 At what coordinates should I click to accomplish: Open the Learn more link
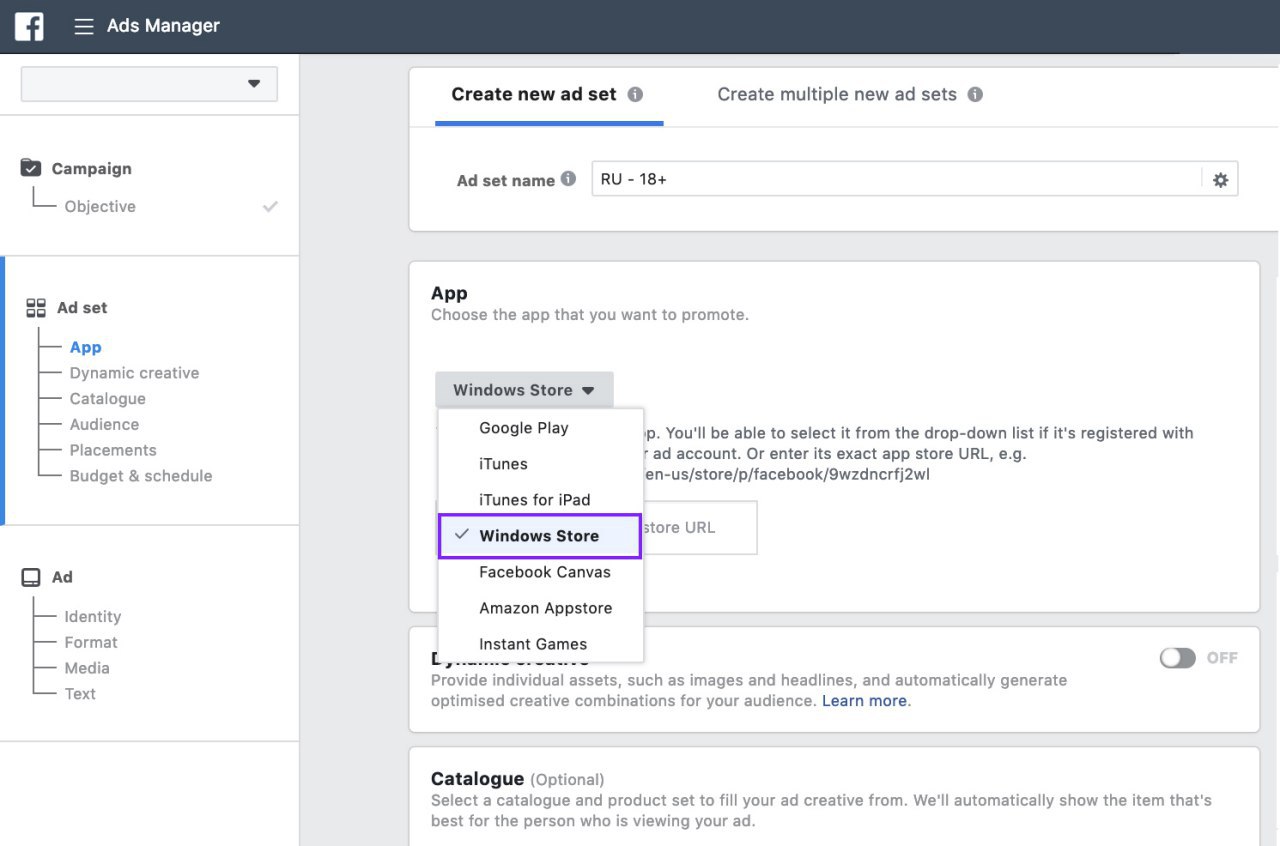864,701
